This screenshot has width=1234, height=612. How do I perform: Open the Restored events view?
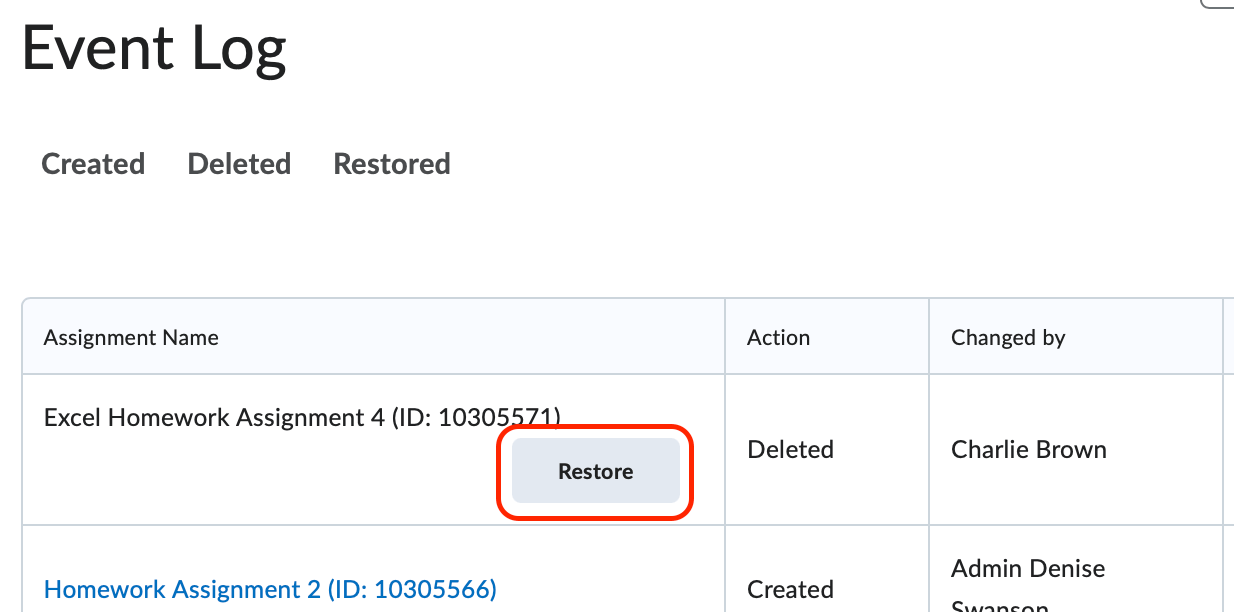click(x=391, y=163)
